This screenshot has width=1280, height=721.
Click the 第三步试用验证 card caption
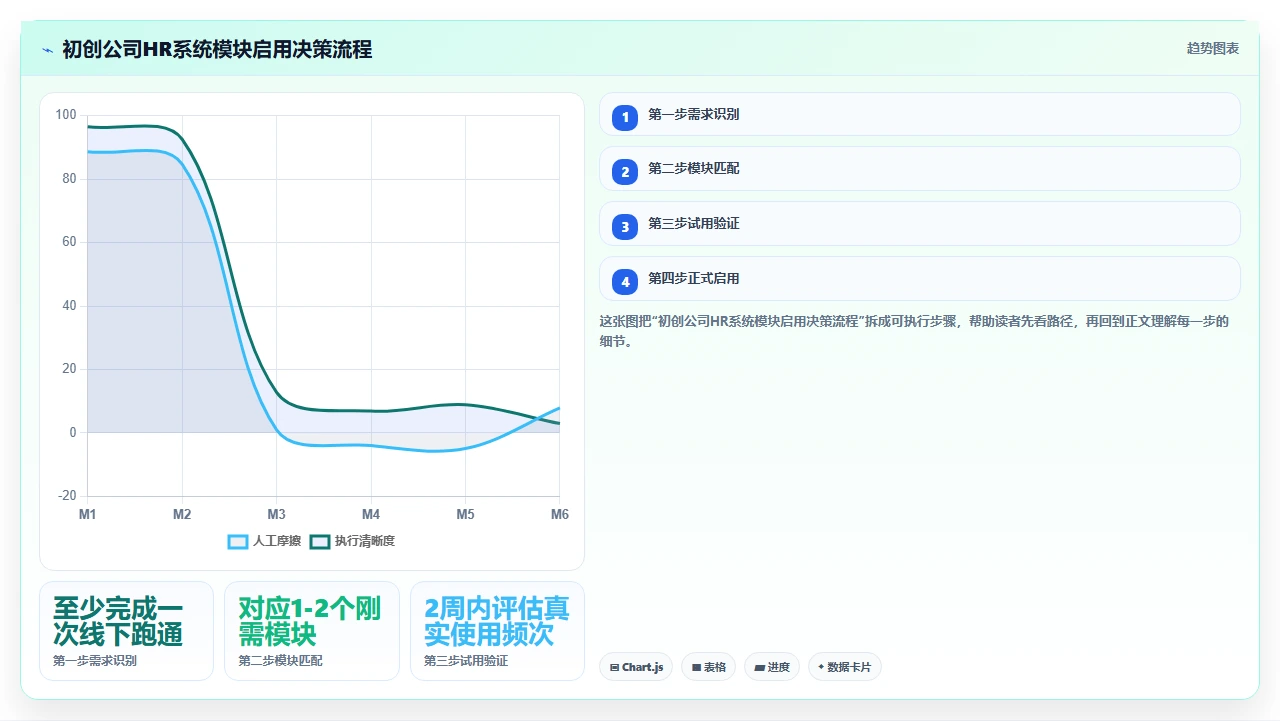[x=466, y=661]
